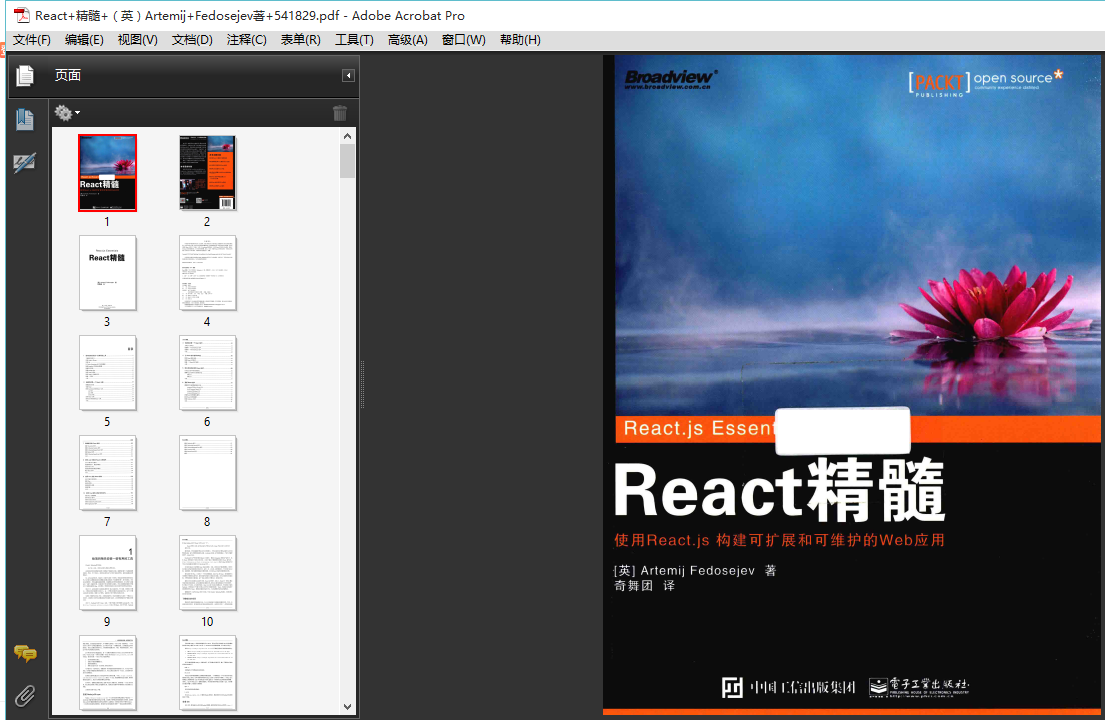The width and height of the screenshot is (1105, 720).
Task: Open page options gear dropdown
Action: pyautogui.click(x=67, y=113)
